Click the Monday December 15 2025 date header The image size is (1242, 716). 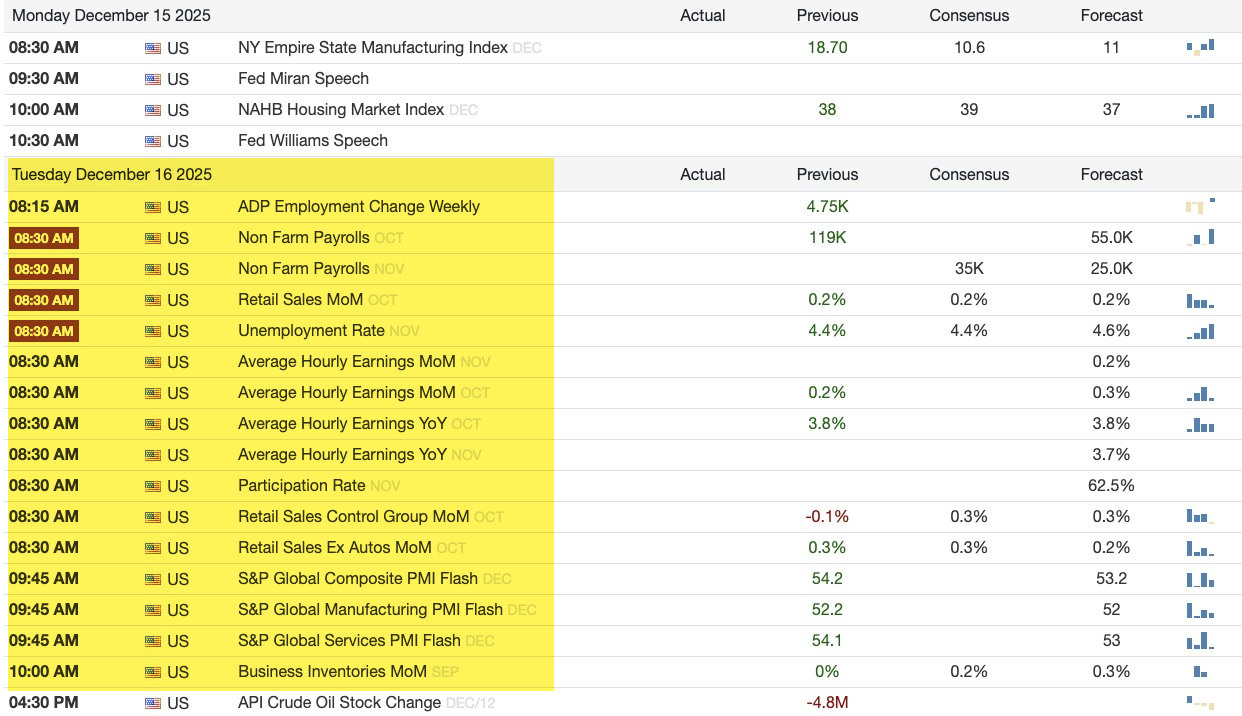coord(111,15)
